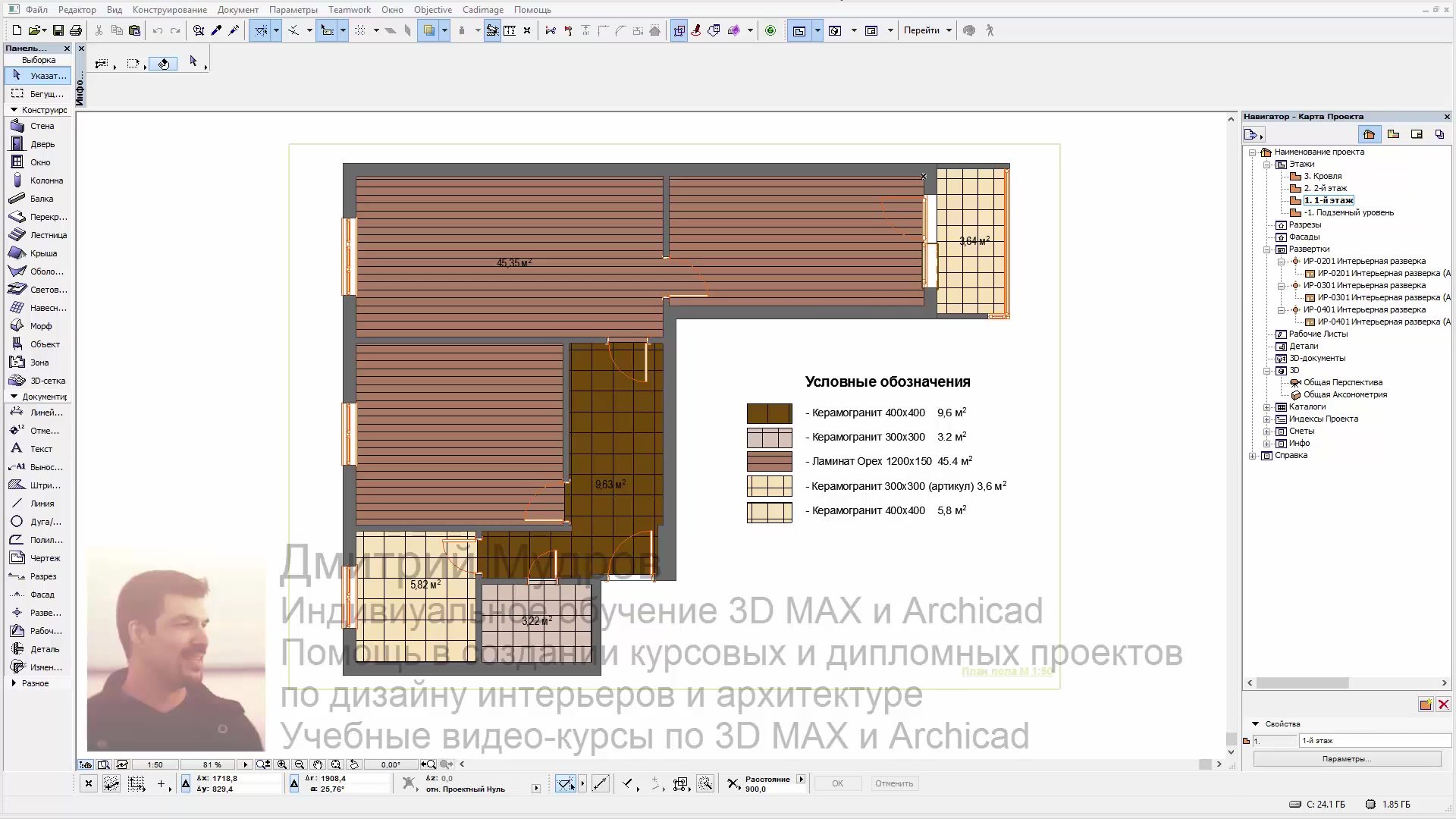1456x819 pixels.
Task: Collapse the Конструирование tools group
Action: point(14,110)
